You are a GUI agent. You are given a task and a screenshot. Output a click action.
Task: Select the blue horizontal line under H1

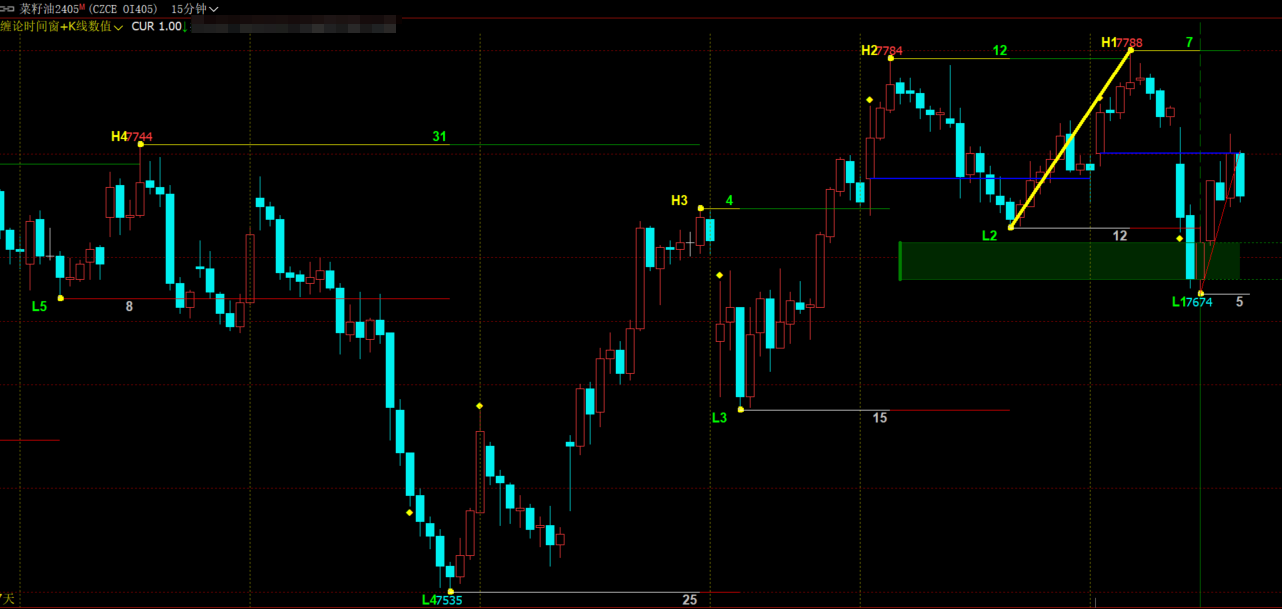(1170, 153)
